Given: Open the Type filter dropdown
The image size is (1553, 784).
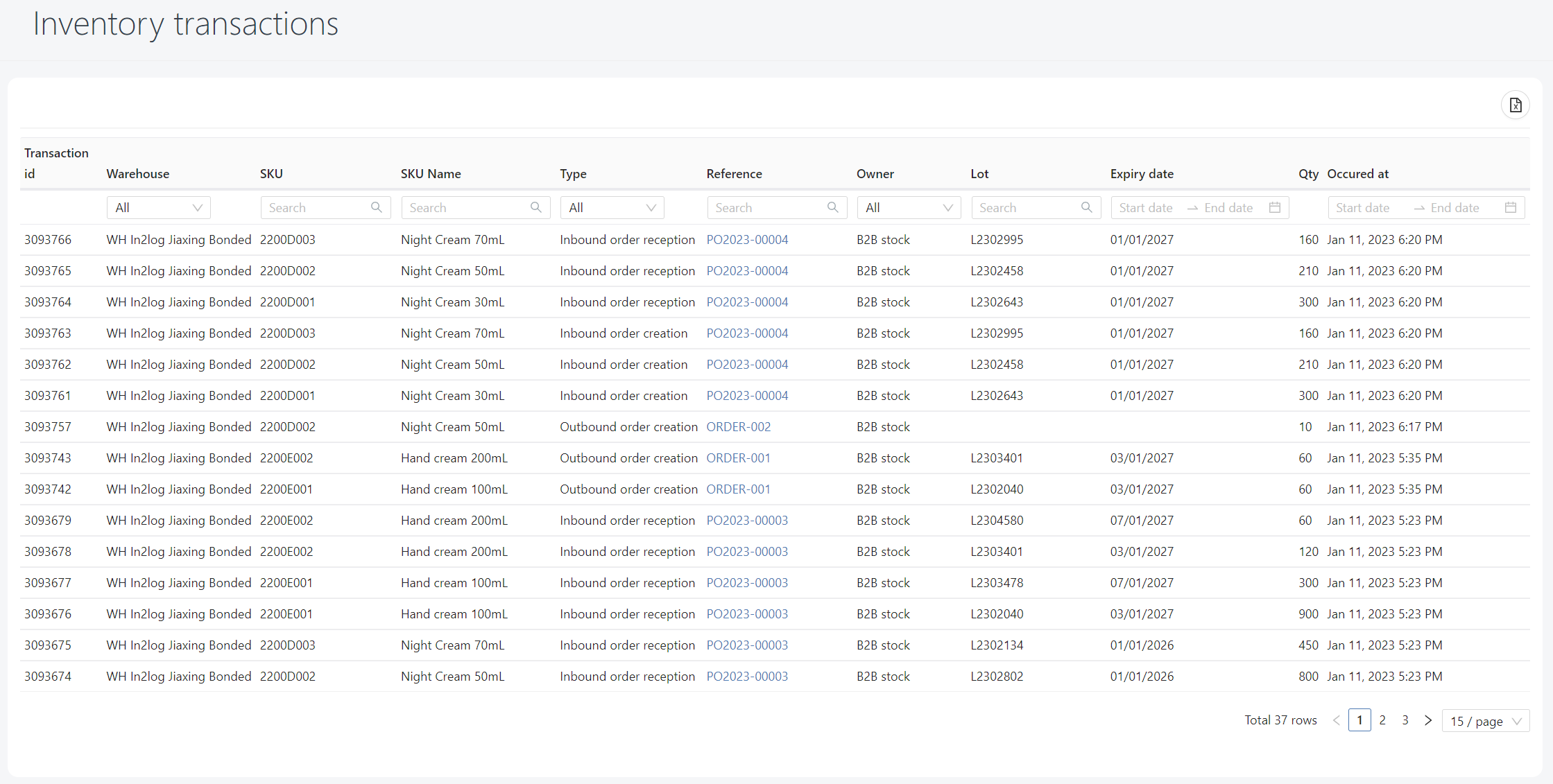Looking at the screenshot, I should point(612,207).
